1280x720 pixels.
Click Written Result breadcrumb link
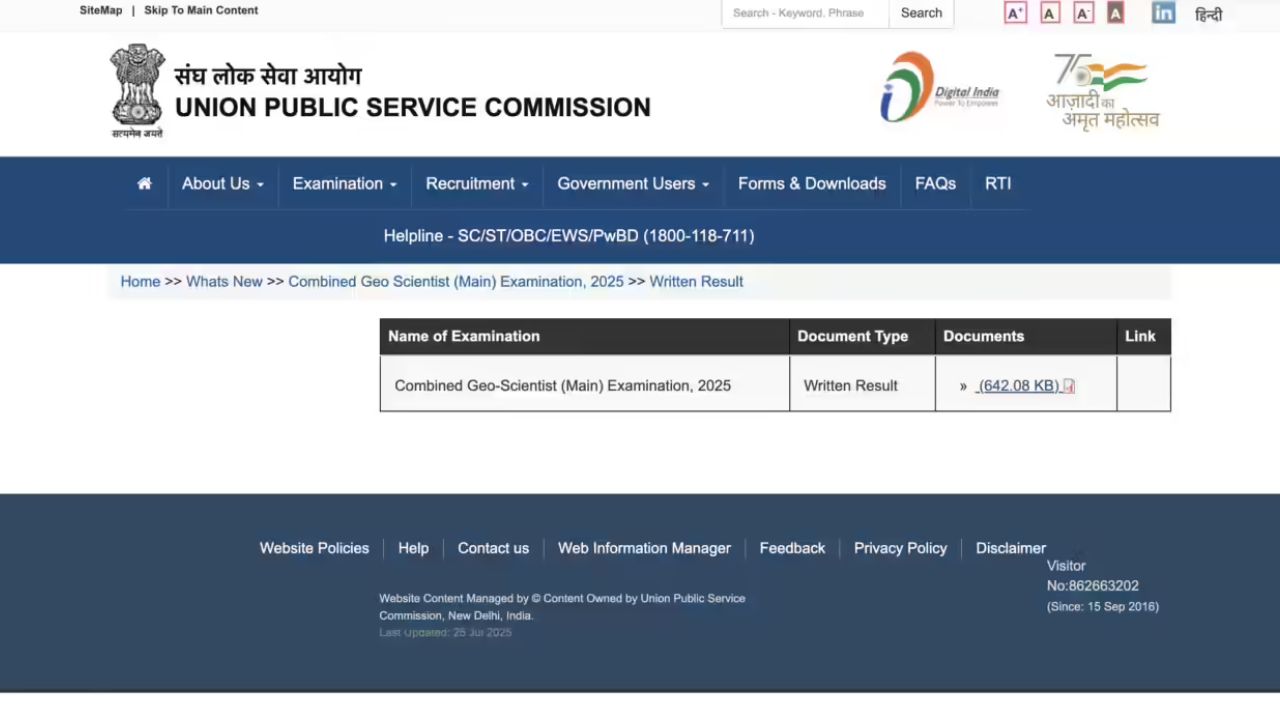tap(696, 282)
